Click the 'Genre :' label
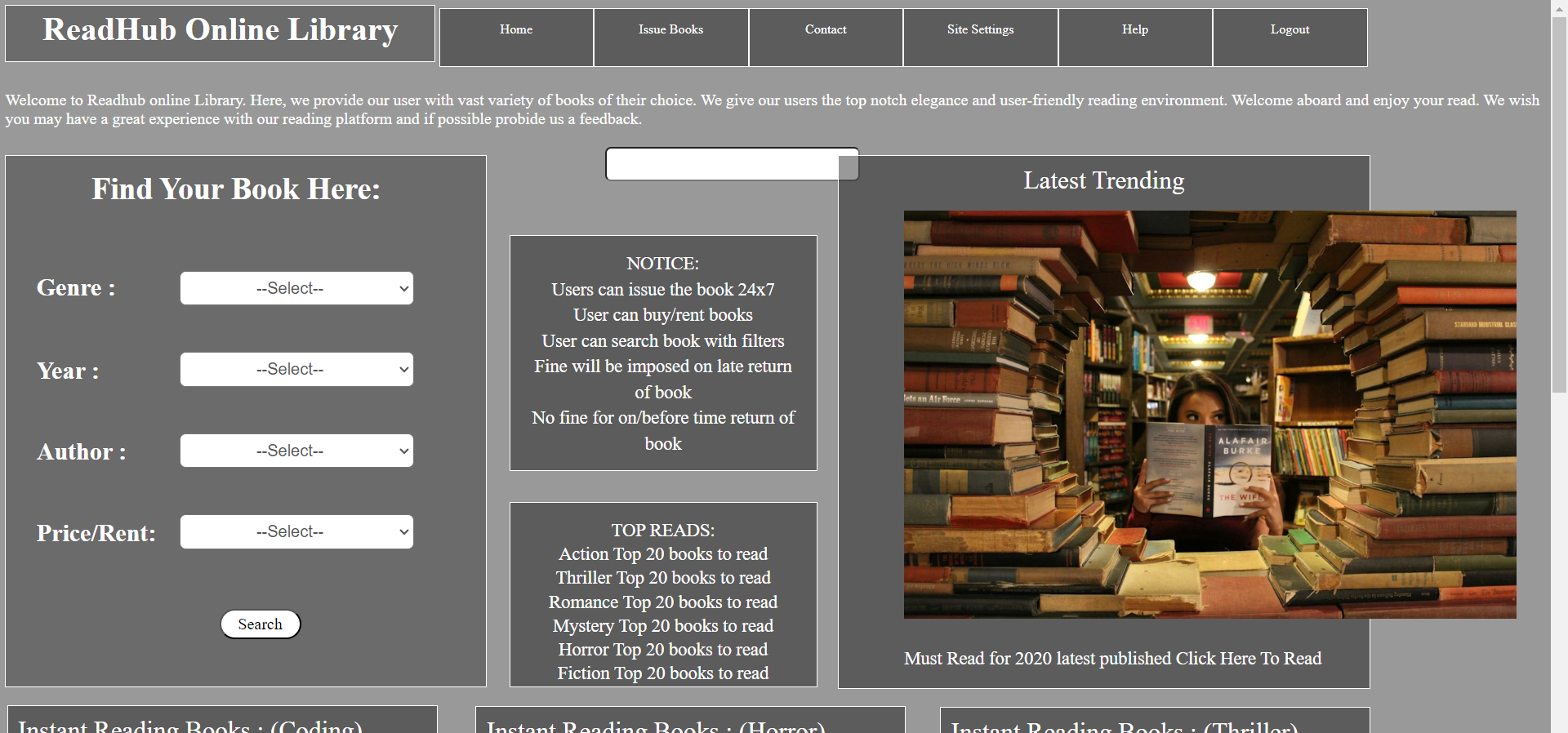This screenshot has height=733, width=1568. click(x=76, y=288)
